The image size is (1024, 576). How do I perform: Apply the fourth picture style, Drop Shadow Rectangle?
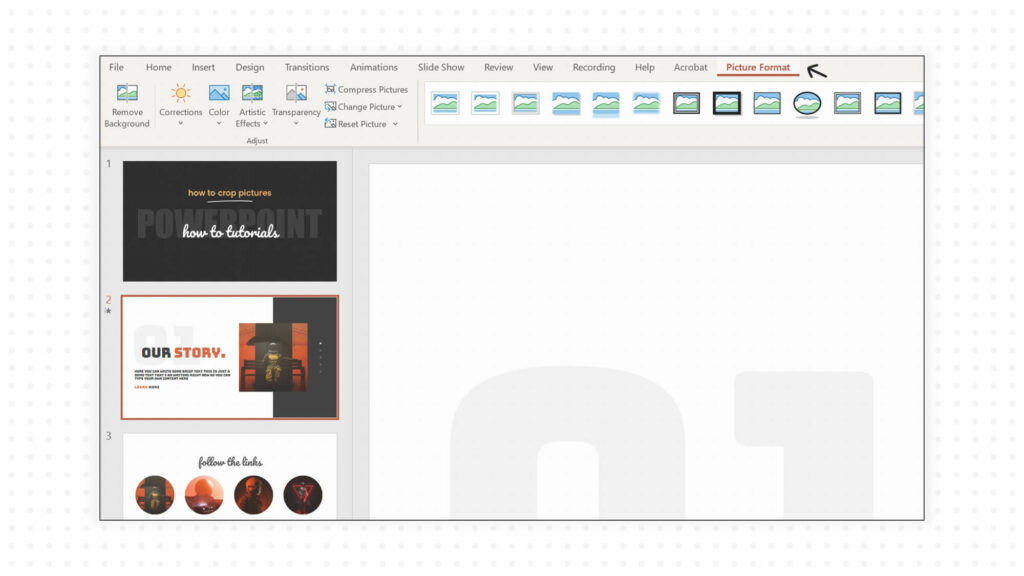(566, 103)
